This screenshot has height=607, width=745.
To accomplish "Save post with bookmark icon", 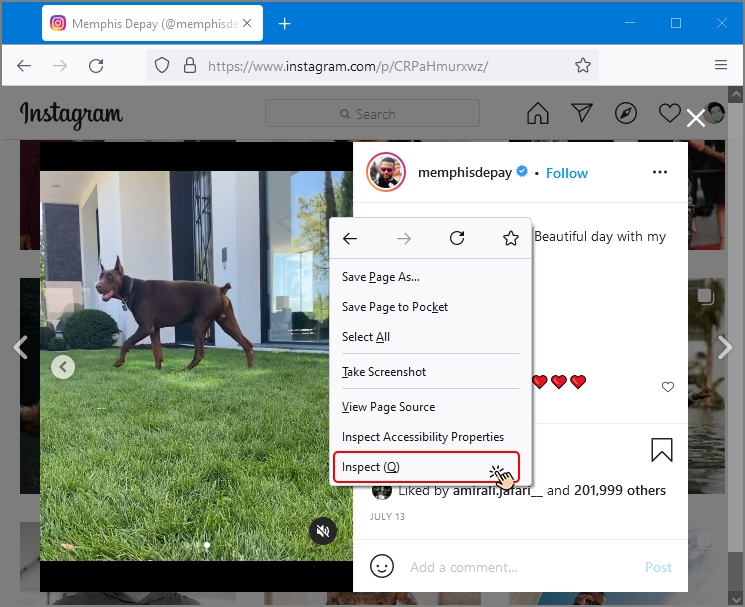I will point(661,450).
